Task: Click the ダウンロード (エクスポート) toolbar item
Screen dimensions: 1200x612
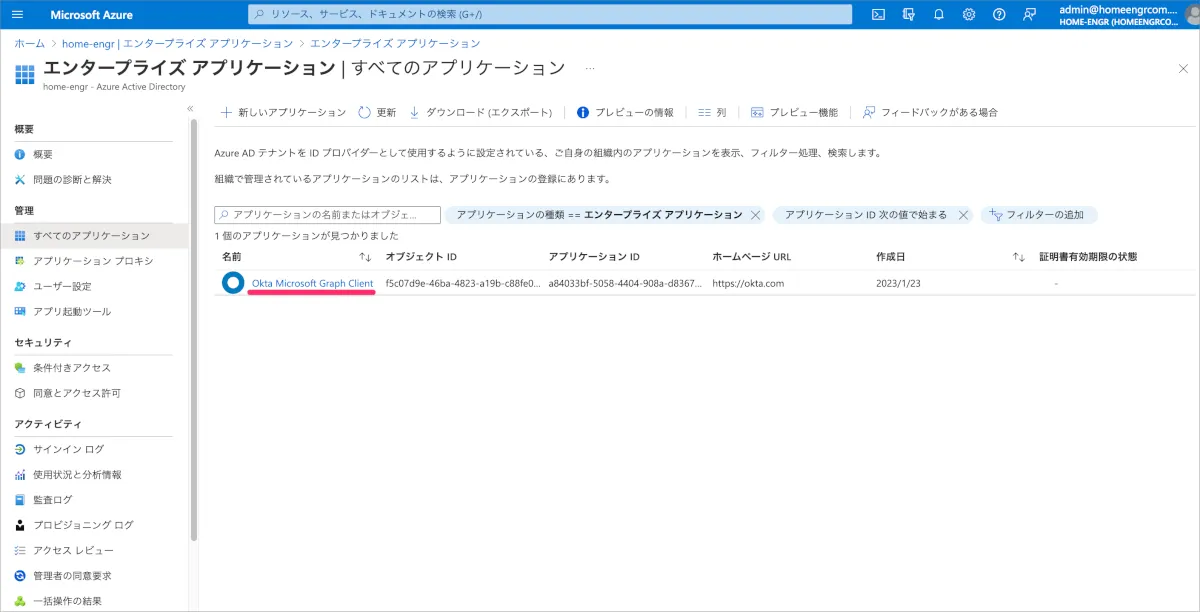Action: (x=481, y=113)
